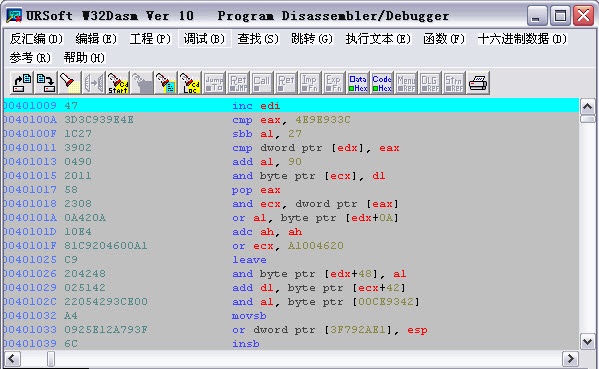
Task: Click the horizontal scrollbar right arrow
Action: pyautogui.click(x=570, y=359)
